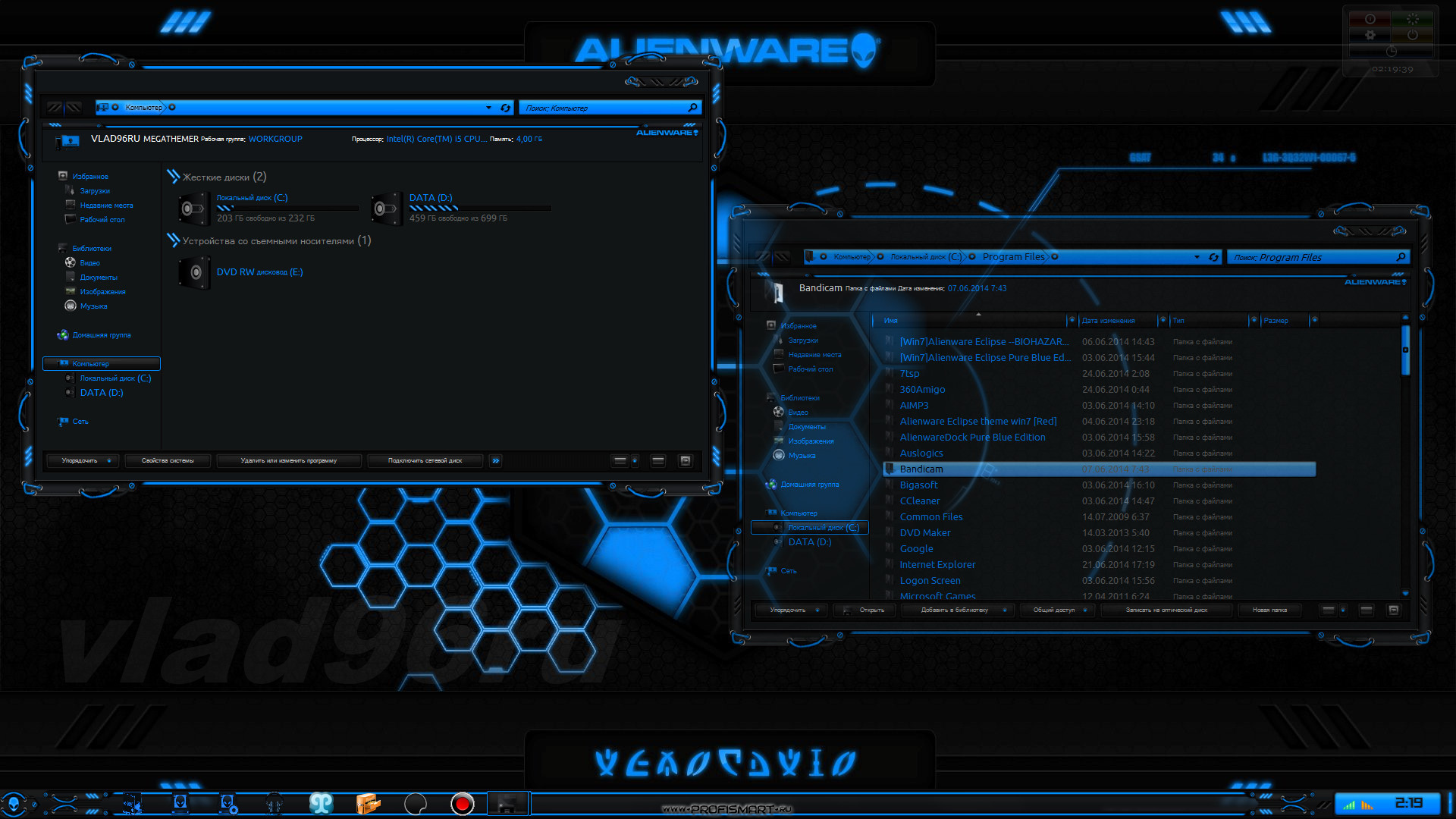
Task: Open Музыка library in Компьютер sidebar
Action: pyautogui.click(x=93, y=306)
